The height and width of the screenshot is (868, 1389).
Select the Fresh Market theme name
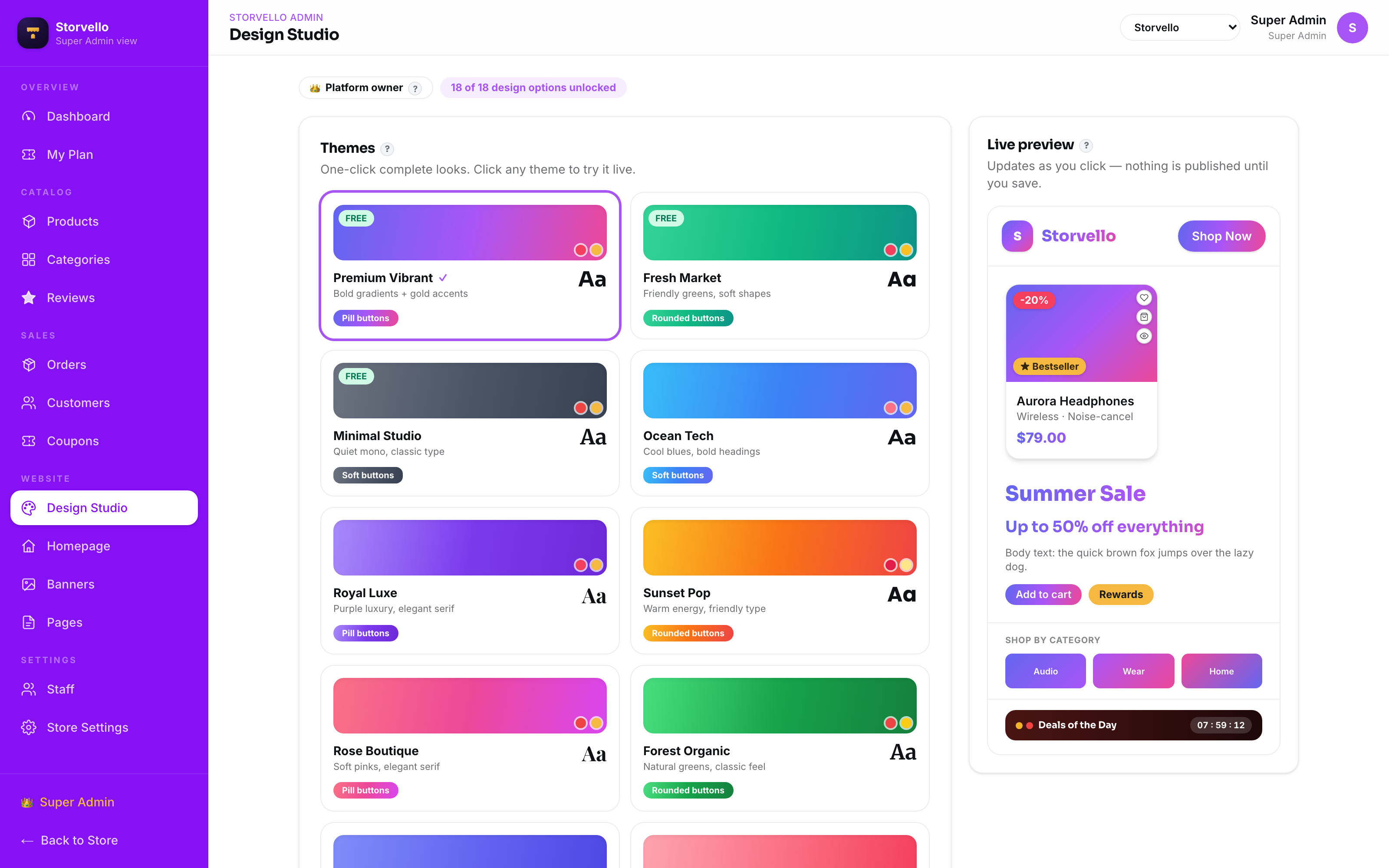[x=682, y=278]
